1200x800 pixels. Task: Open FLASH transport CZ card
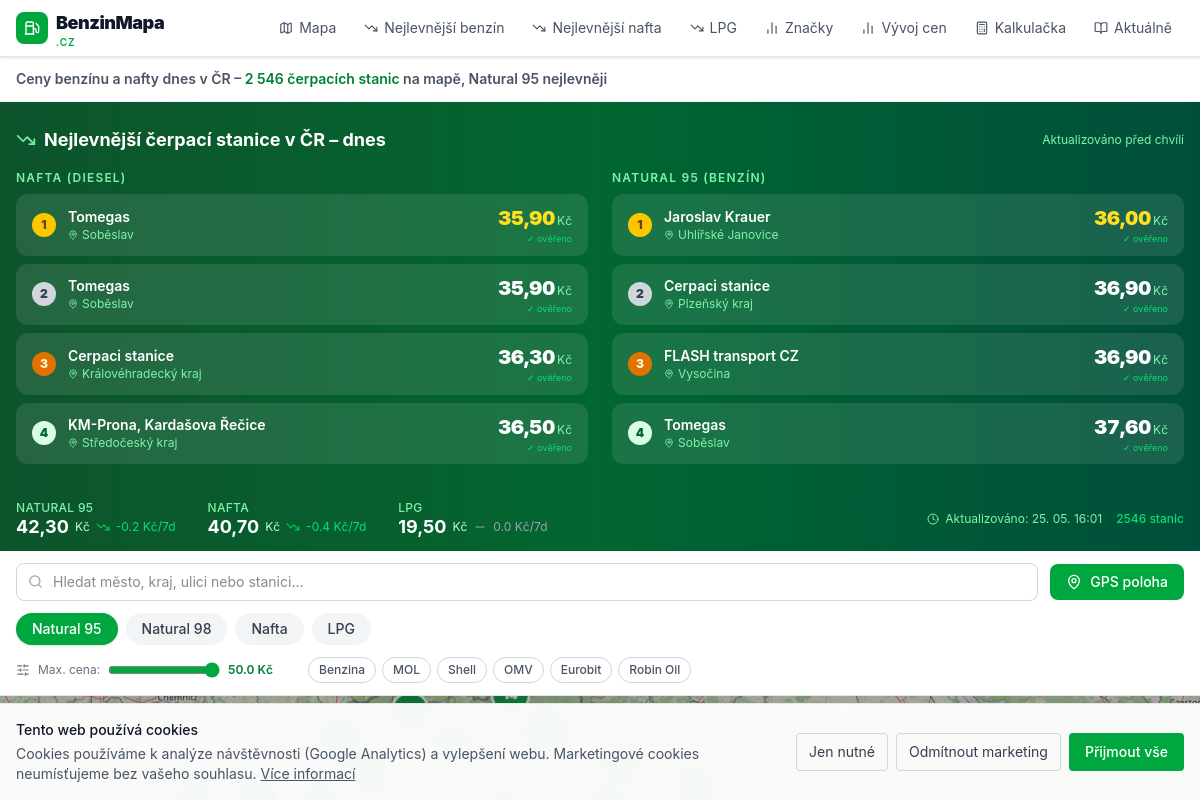(x=898, y=364)
